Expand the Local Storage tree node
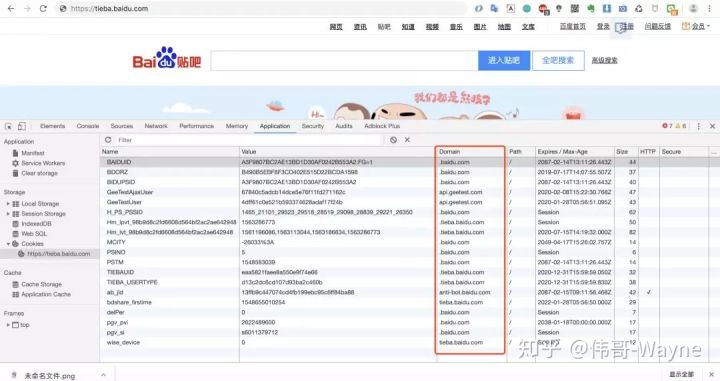 [x=8, y=203]
